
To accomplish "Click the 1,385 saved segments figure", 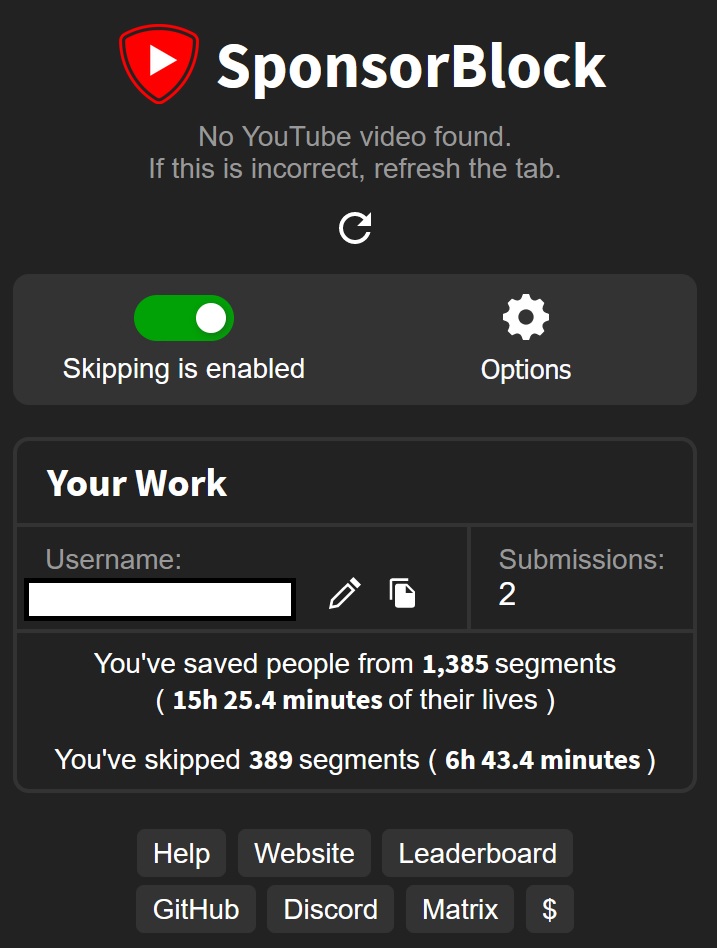I will (455, 664).
